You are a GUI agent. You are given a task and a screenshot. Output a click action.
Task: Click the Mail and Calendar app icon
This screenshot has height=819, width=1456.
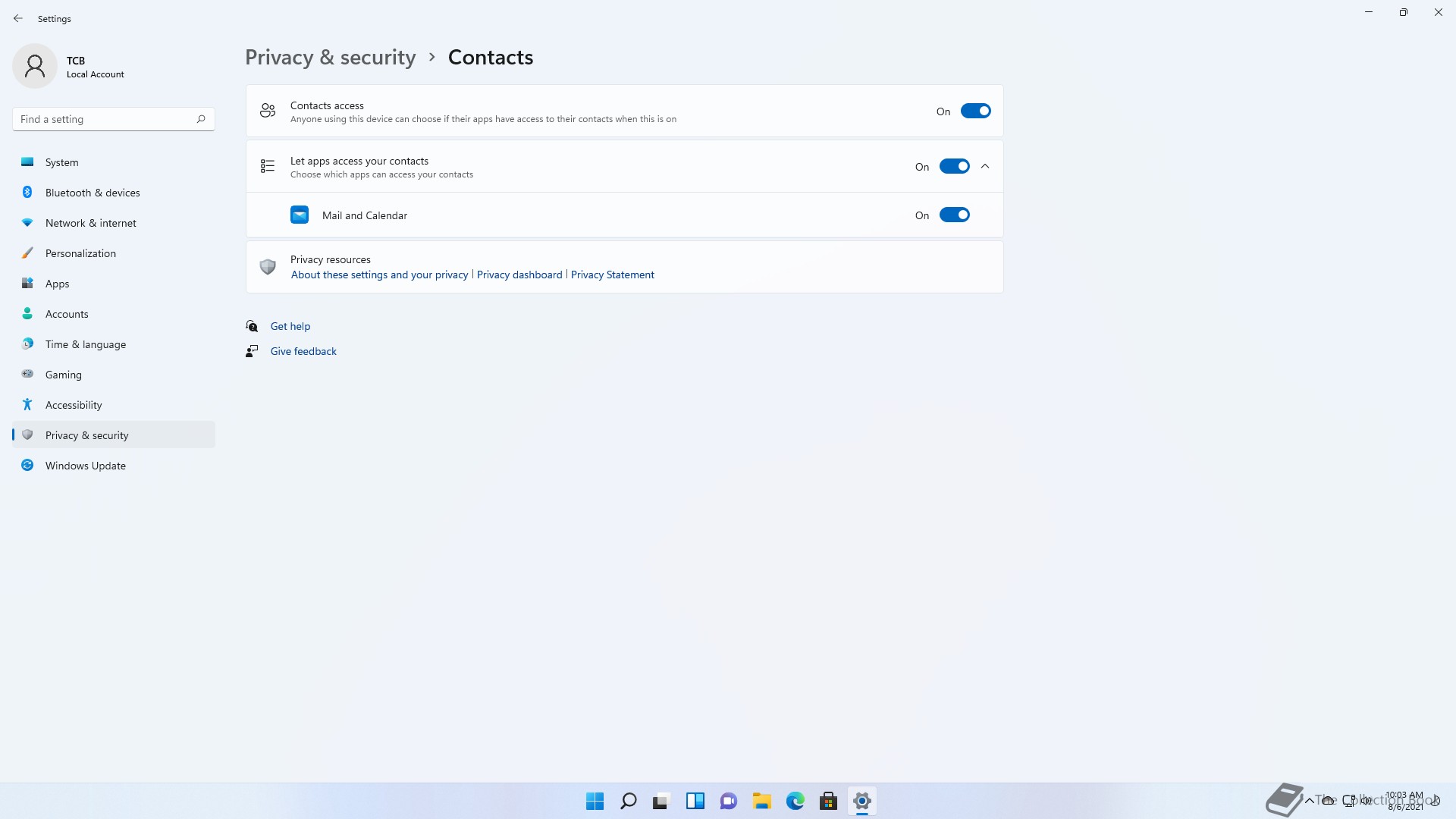(300, 215)
